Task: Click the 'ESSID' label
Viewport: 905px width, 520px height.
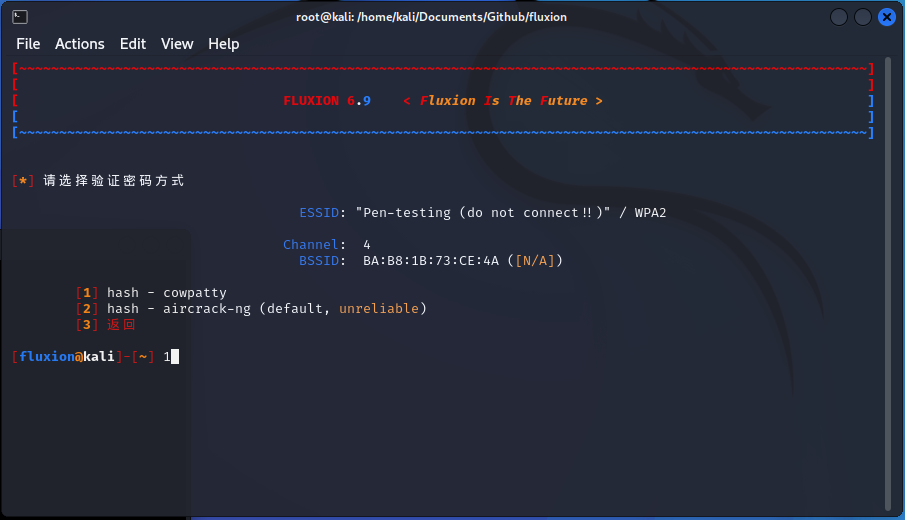Action: (319, 212)
